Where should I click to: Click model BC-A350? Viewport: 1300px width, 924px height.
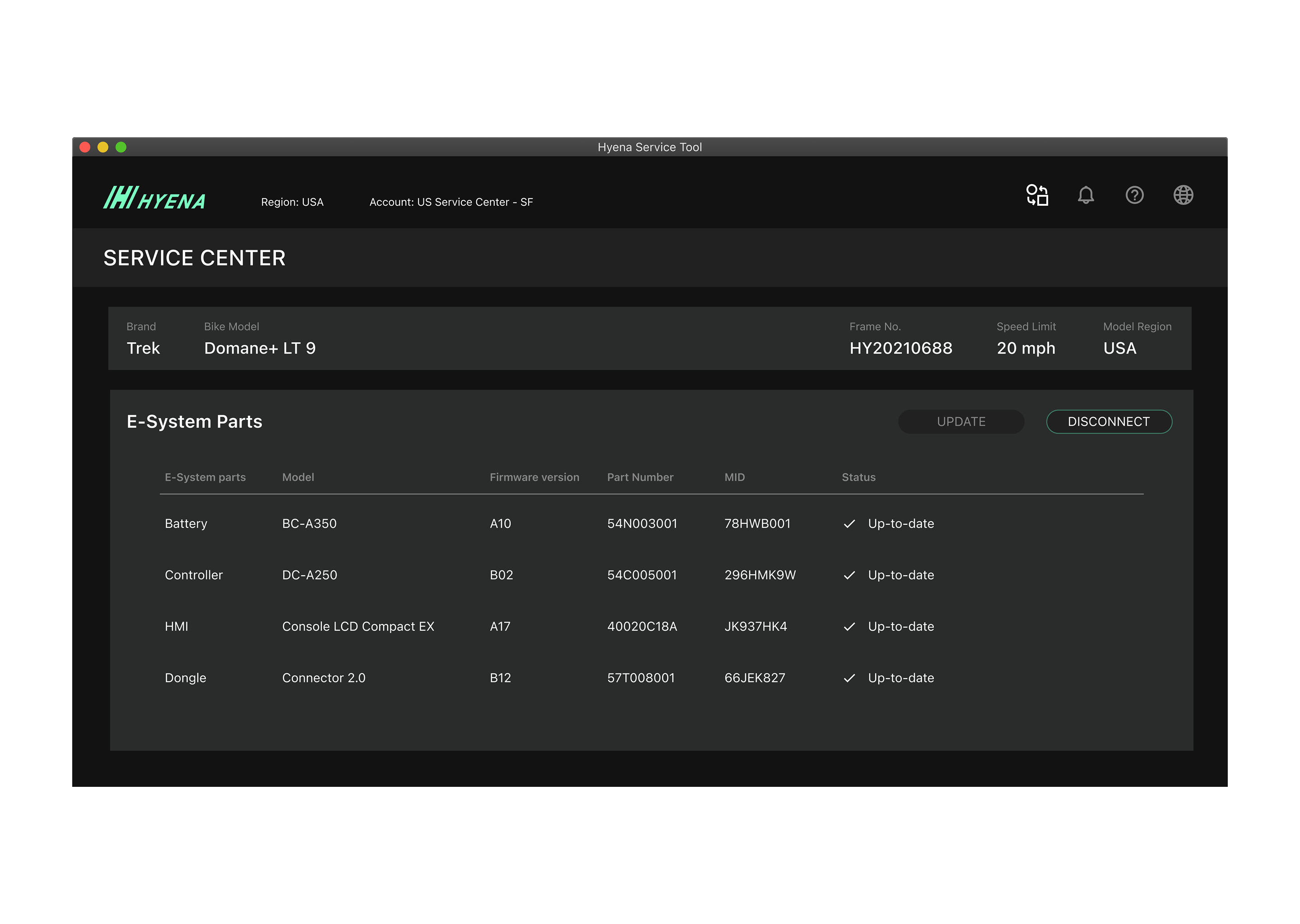[309, 524]
